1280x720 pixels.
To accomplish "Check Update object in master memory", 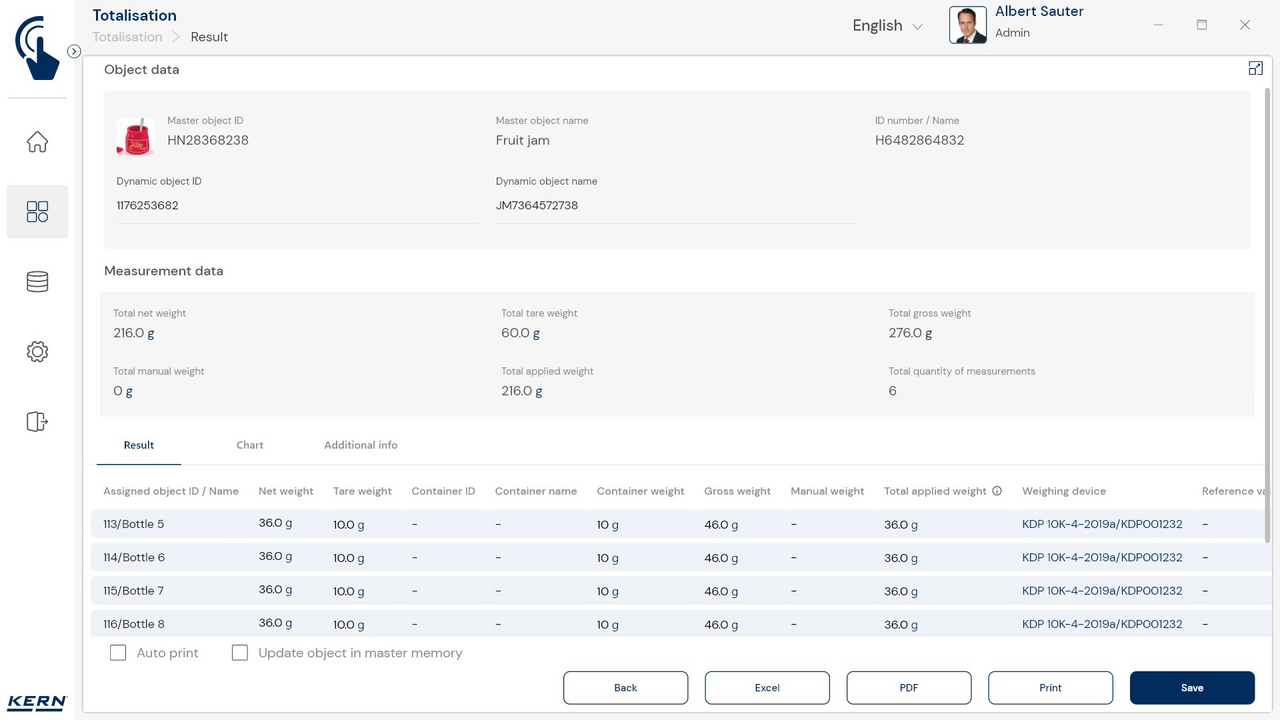I will 240,653.
